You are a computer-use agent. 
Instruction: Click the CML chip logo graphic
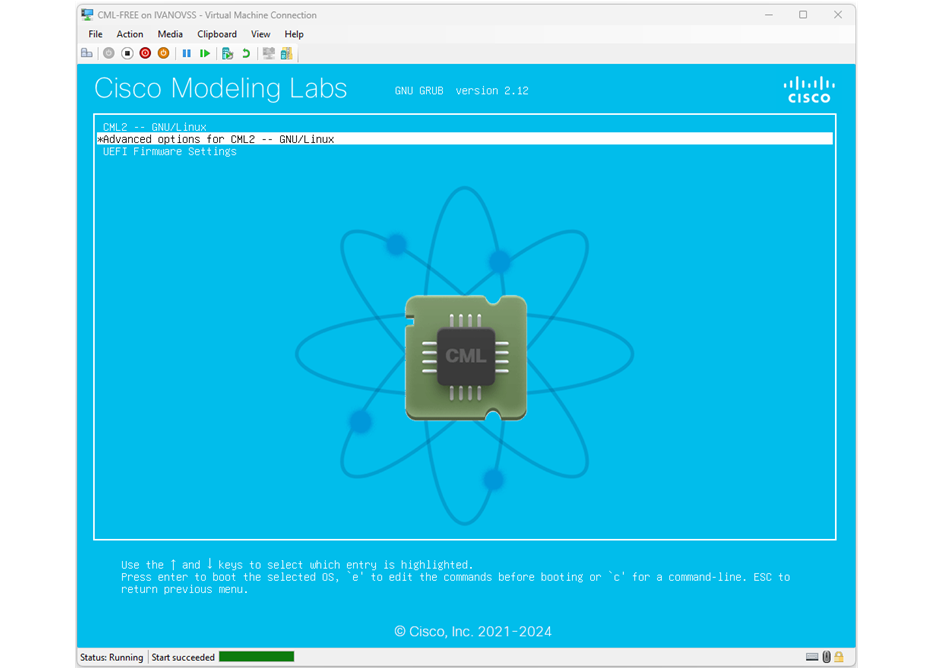tap(466, 358)
